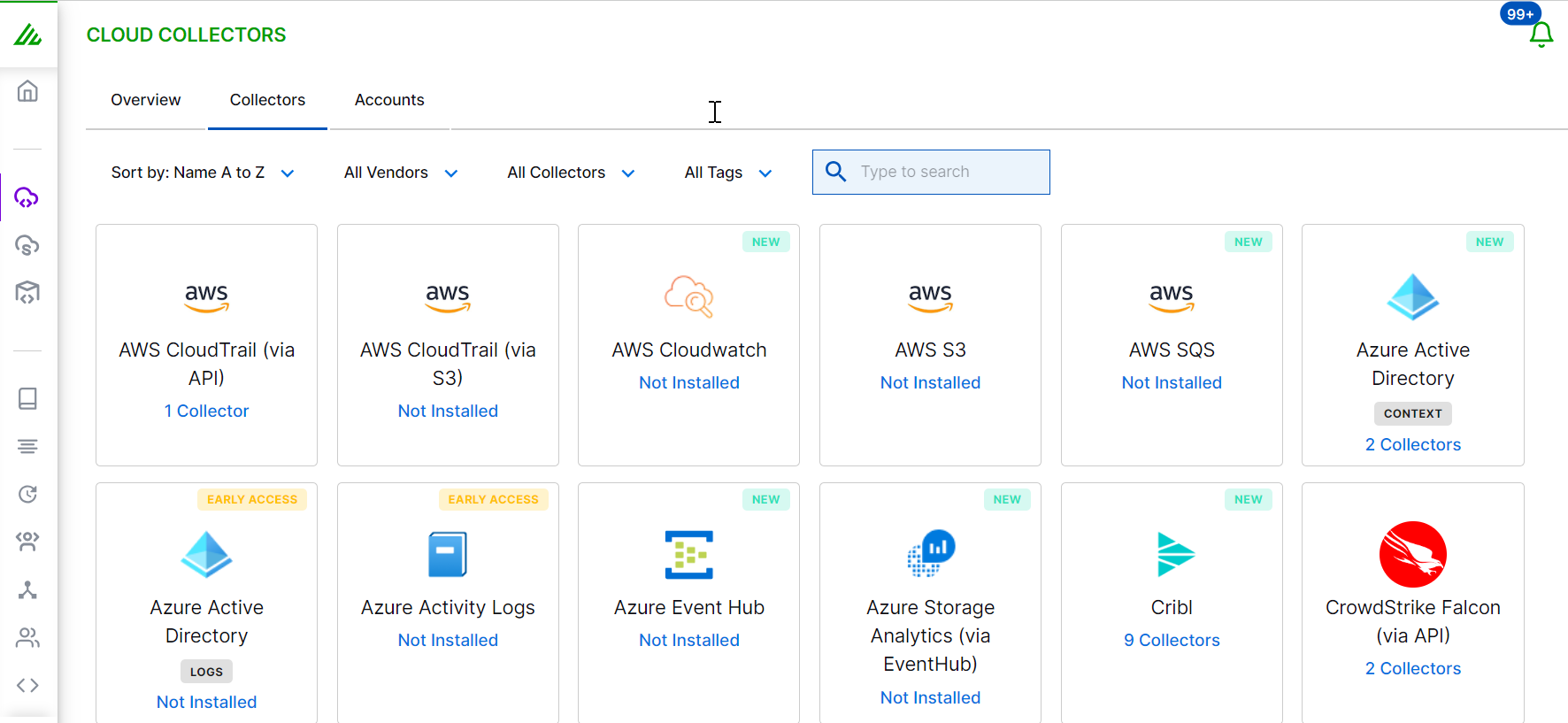
Task: Click the Cribl logo
Action: [1176, 555]
